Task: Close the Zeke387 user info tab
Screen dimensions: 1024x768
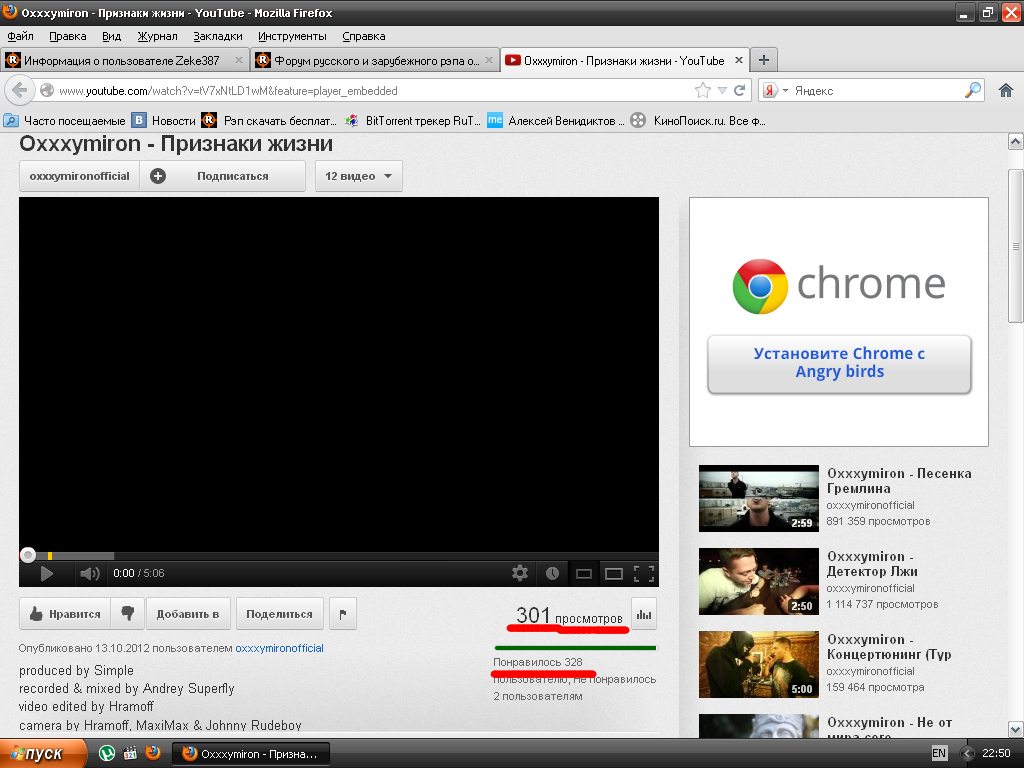Action: tap(239, 60)
